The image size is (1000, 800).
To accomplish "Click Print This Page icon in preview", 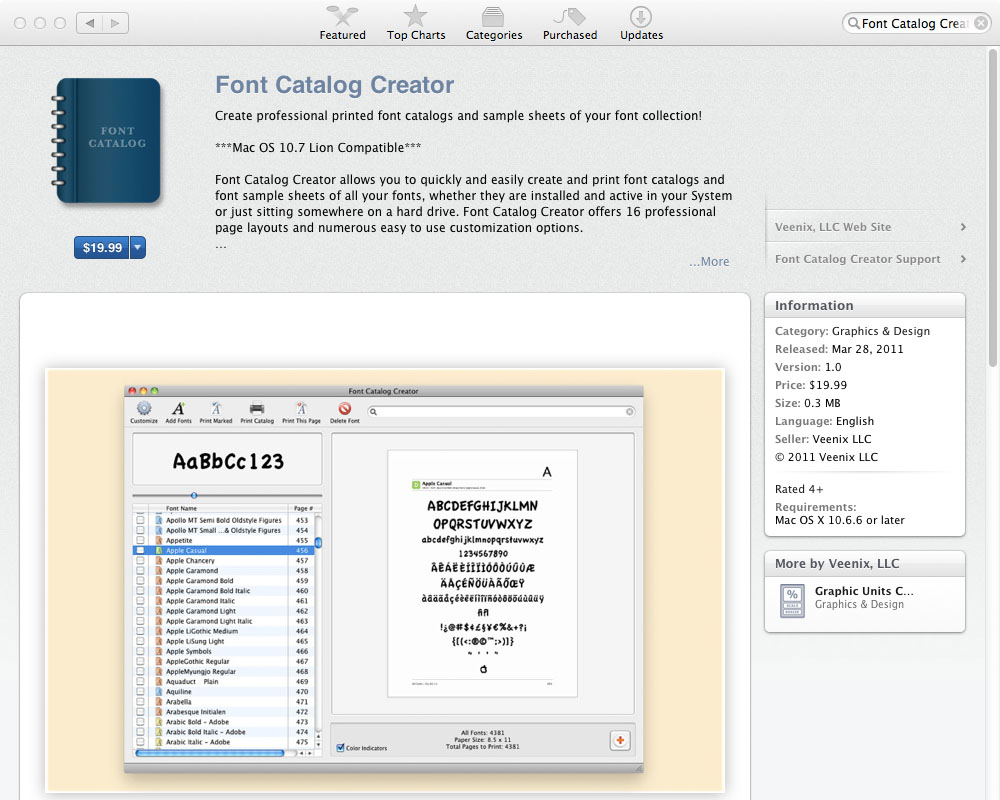I will (x=301, y=411).
